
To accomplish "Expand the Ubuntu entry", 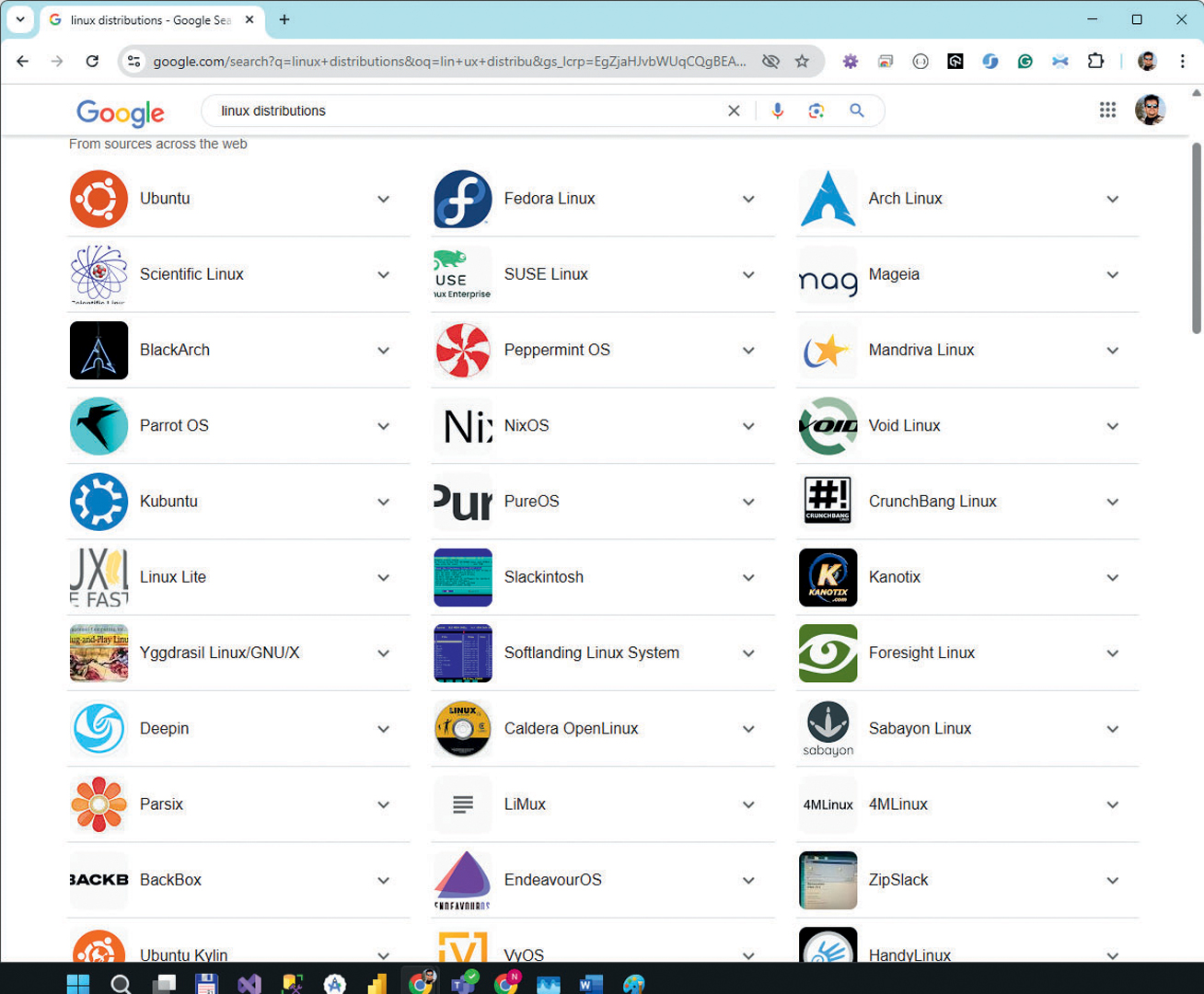I will point(384,199).
